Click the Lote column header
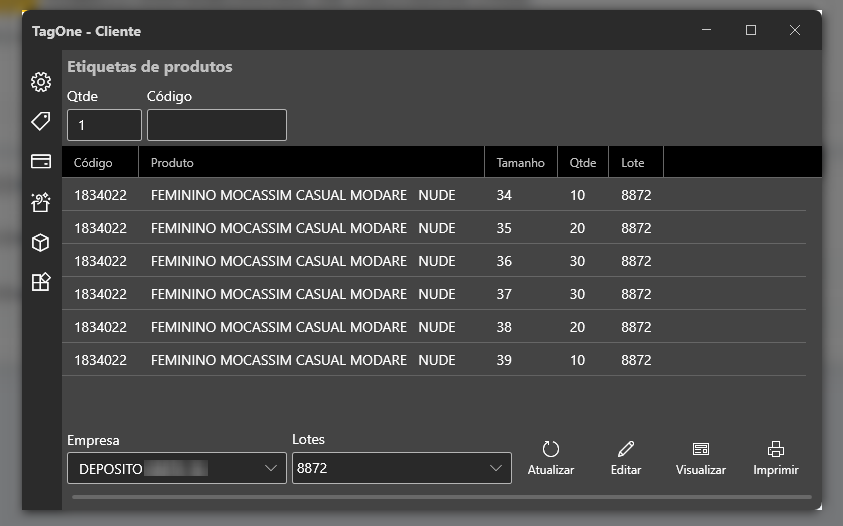This screenshot has height=526, width=843. pos(634,163)
